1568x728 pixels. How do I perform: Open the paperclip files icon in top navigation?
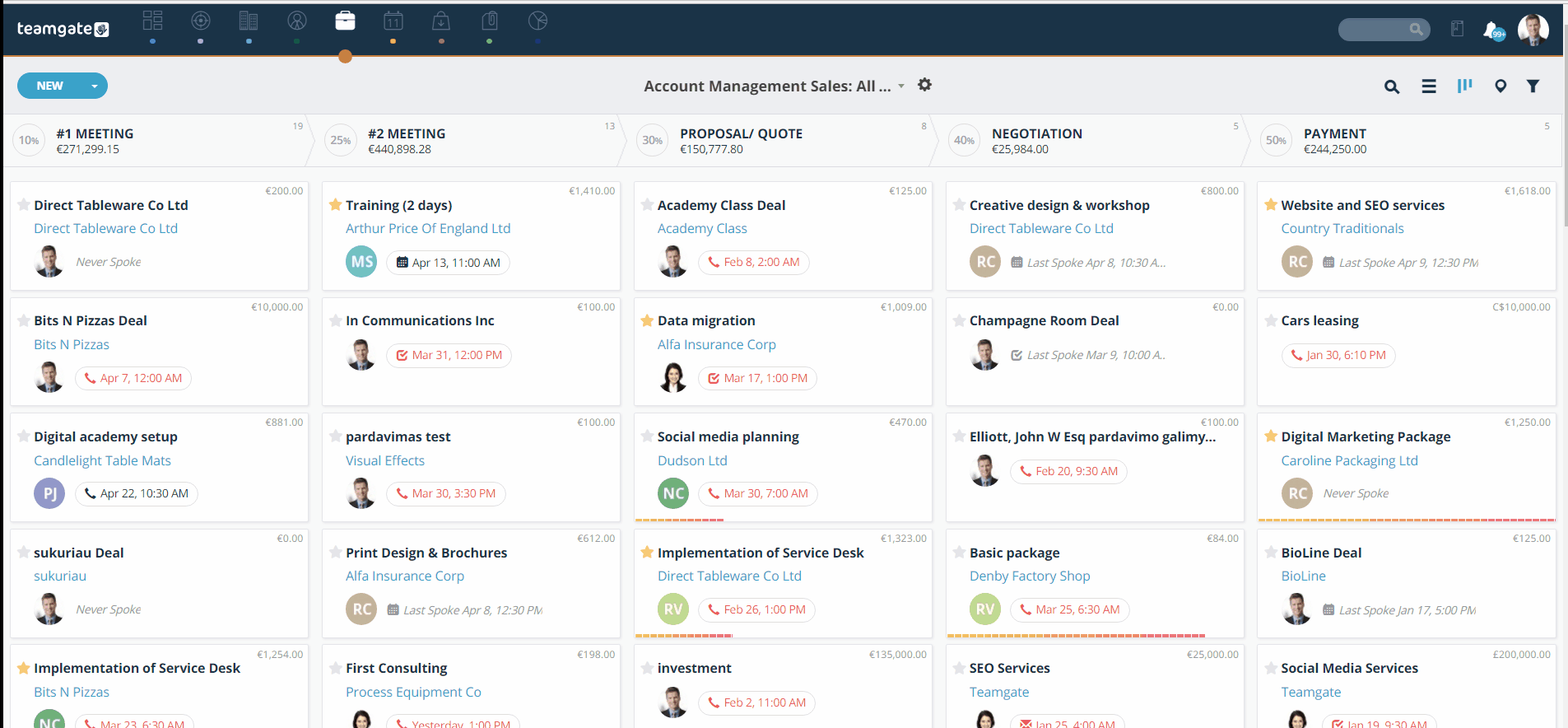tap(490, 21)
